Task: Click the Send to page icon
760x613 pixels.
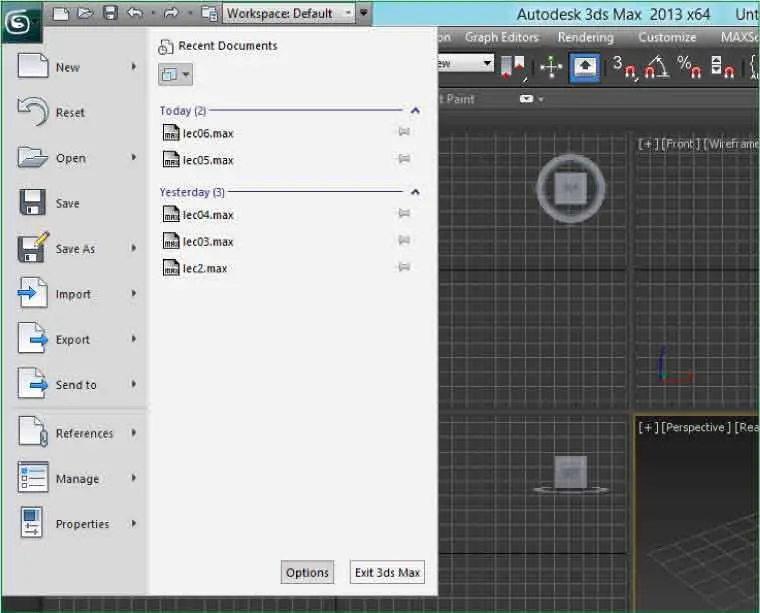Action: (x=33, y=383)
